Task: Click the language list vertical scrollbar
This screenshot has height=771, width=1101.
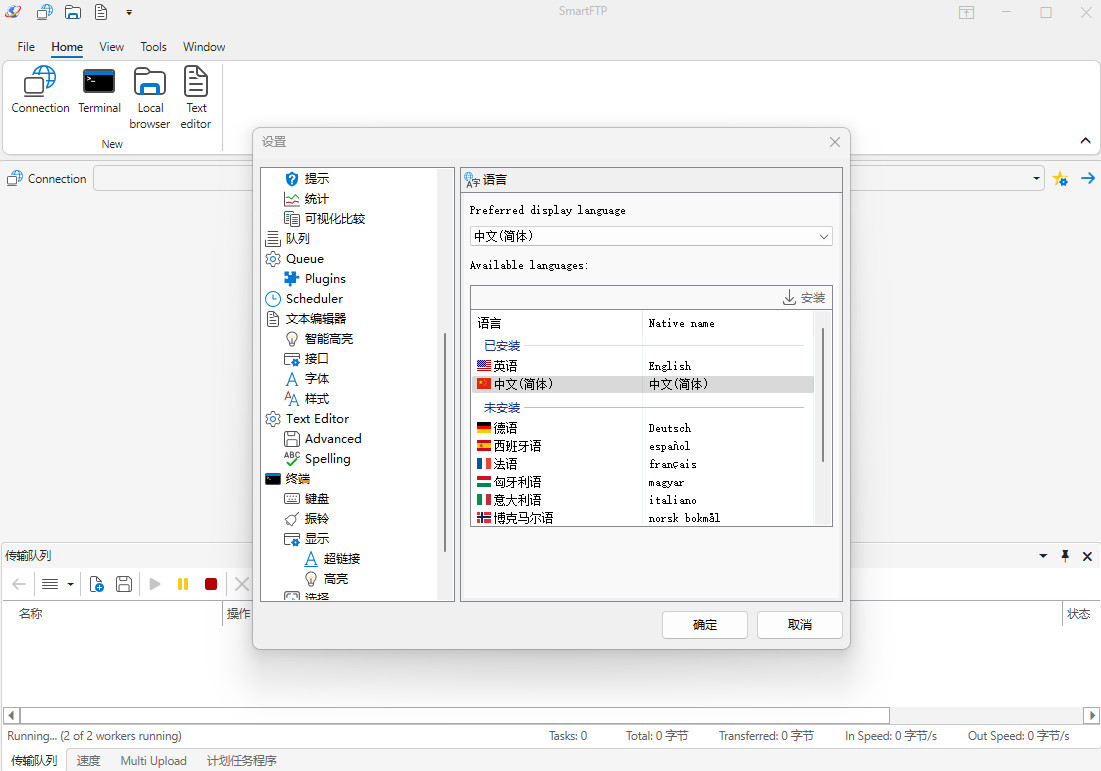Action: [x=822, y=395]
